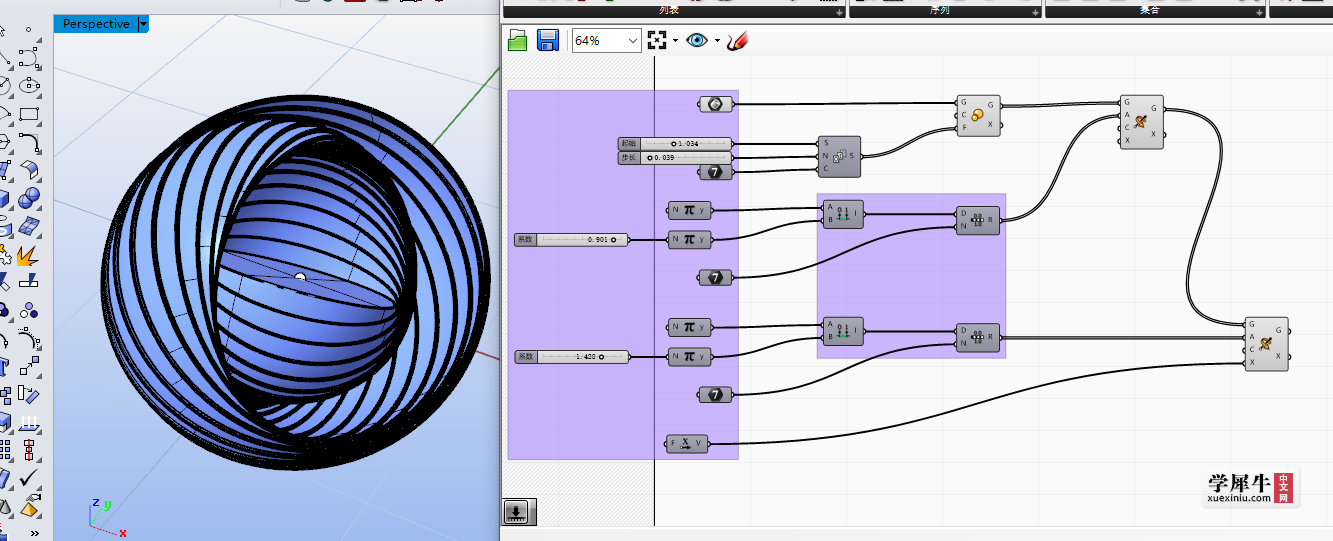Image resolution: width=1333 pixels, height=541 pixels.
Task: Open the 64% zoom level combo box
Action: [606, 40]
